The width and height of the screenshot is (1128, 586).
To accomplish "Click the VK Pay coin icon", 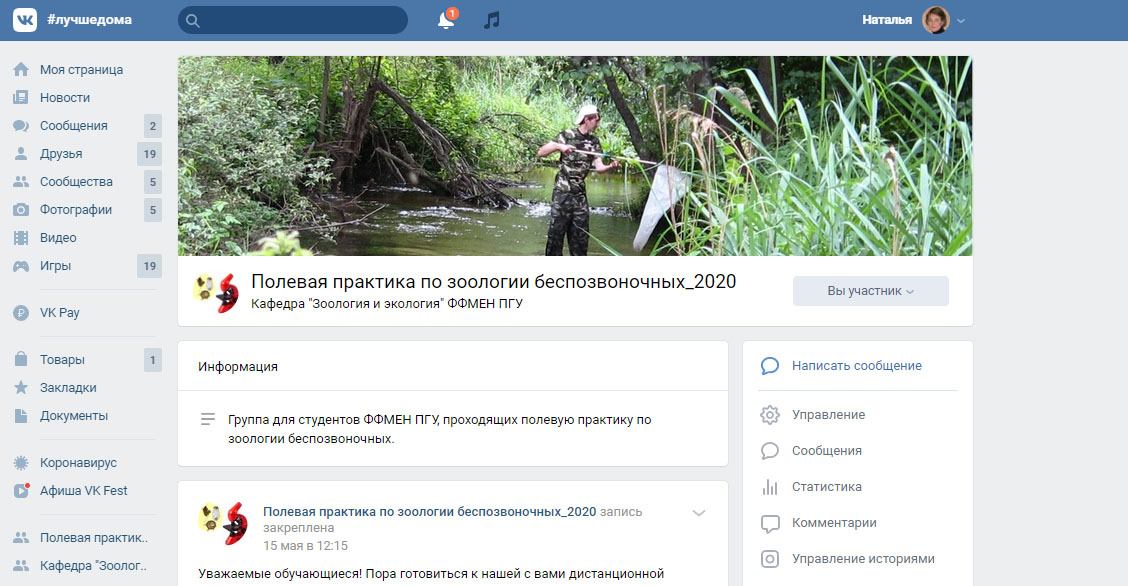I will tap(21, 313).
